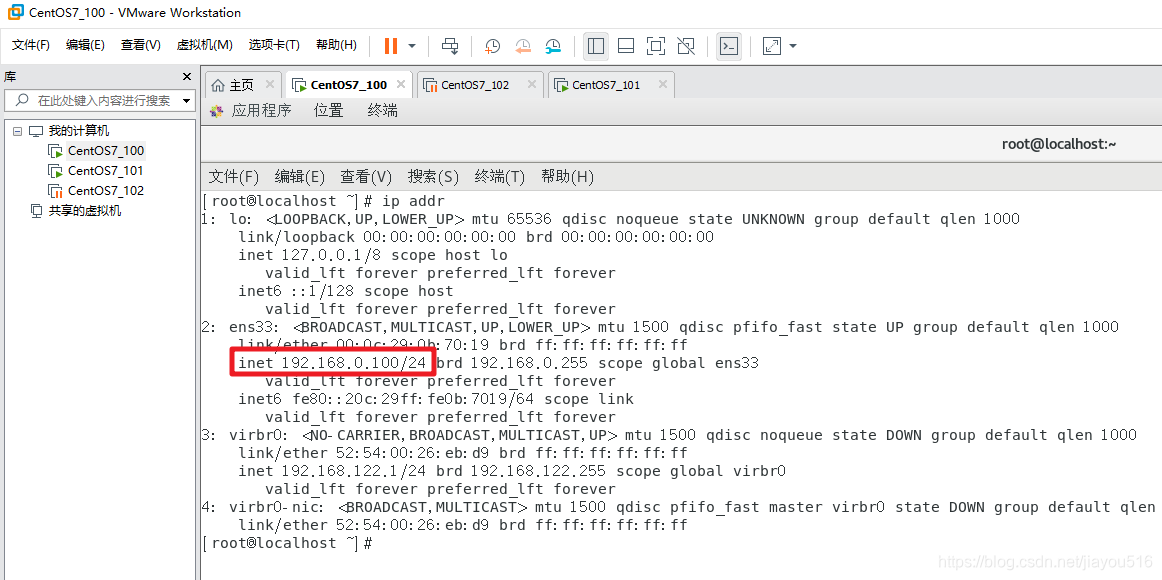The width and height of the screenshot is (1162, 580).
Task: Open the 应用程序 GNOME menu
Action: click(x=262, y=111)
